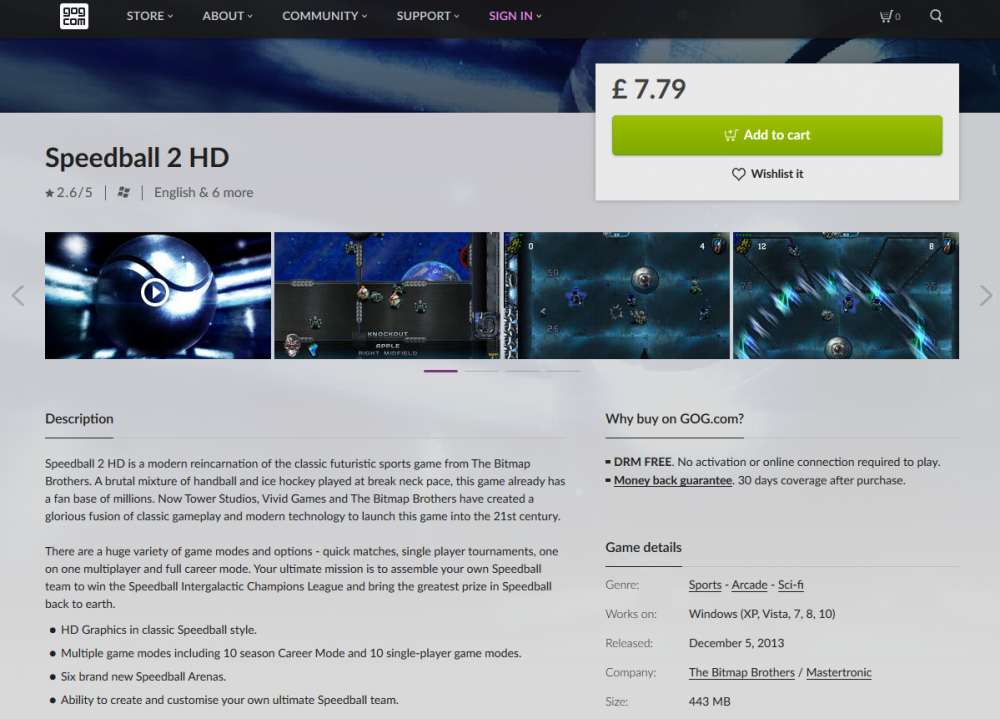Open the Mastertronic company link
The image size is (1000, 719).
click(x=839, y=672)
